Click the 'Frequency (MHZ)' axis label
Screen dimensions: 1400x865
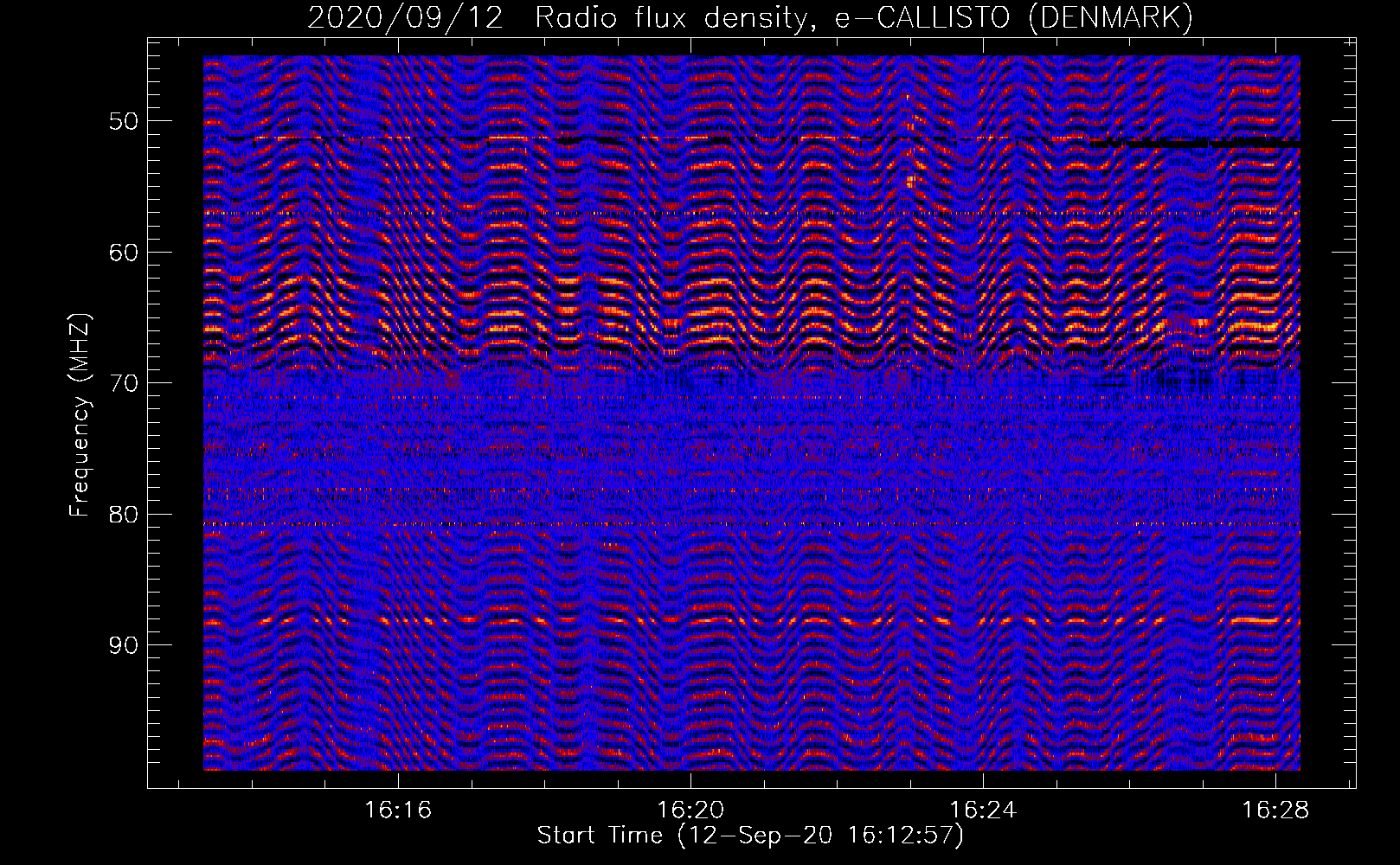(80, 414)
